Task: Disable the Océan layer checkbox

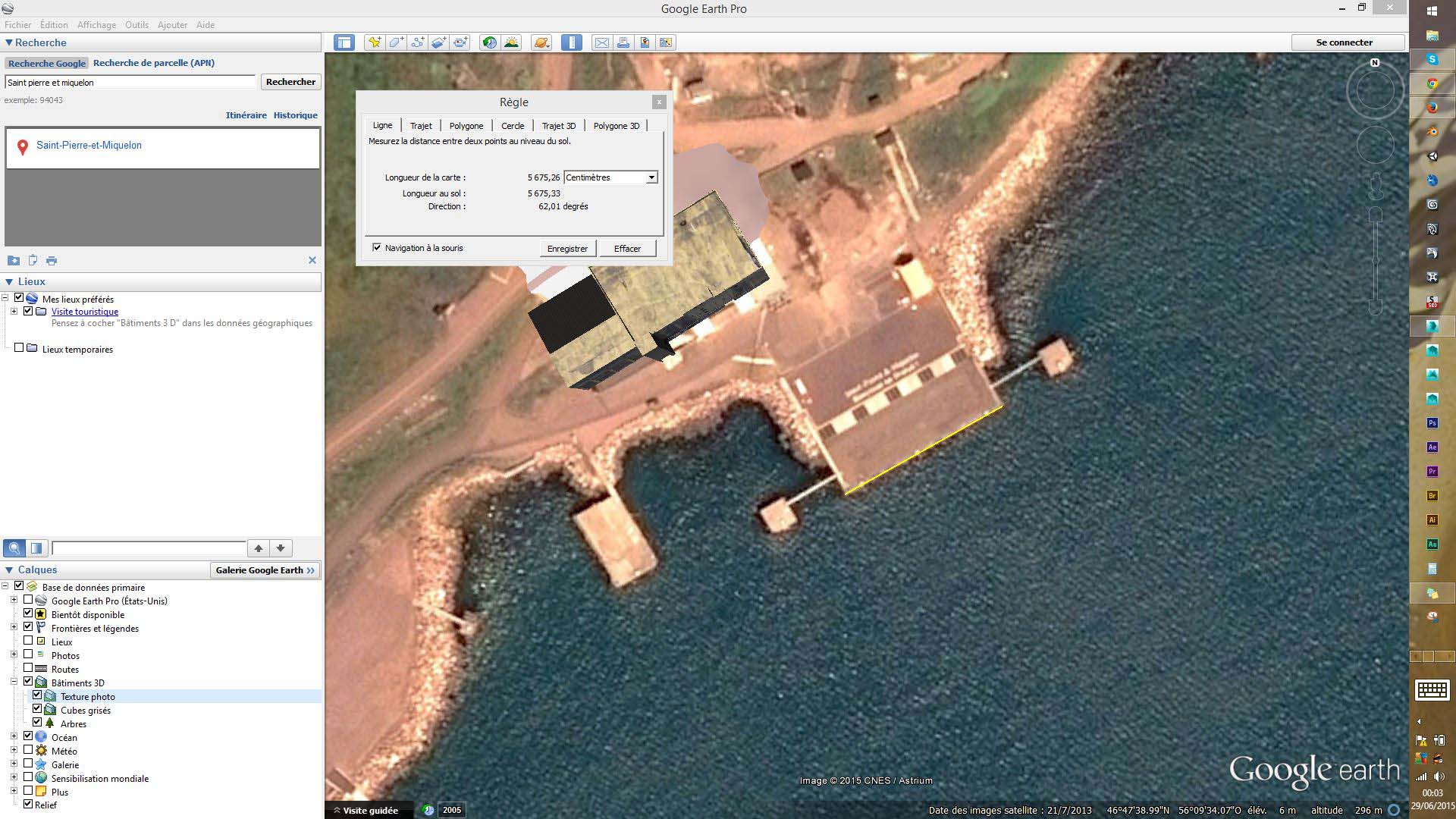Action: pyautogui.click(x=29, y=736)
